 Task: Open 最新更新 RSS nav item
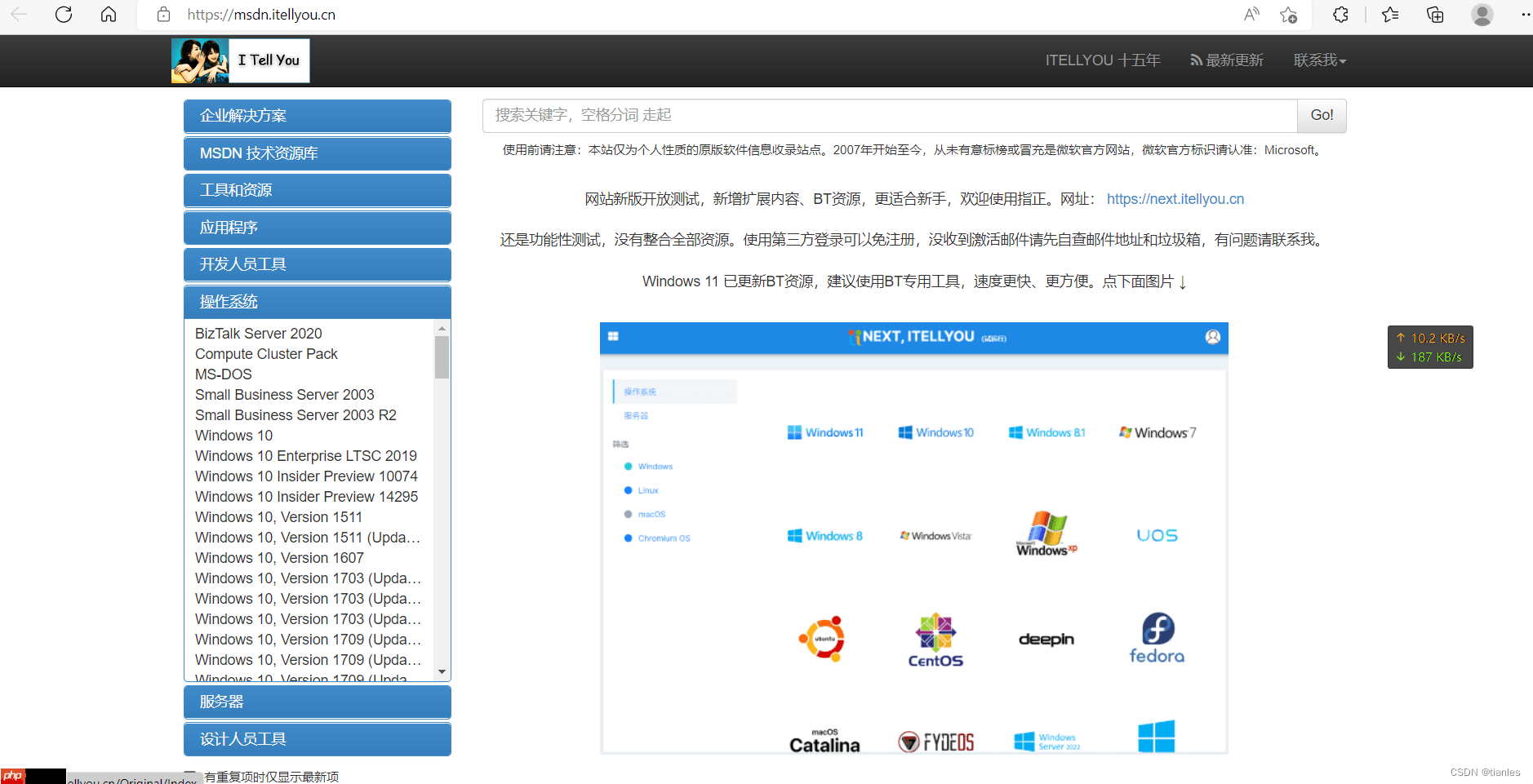(x=1227, y=60)
